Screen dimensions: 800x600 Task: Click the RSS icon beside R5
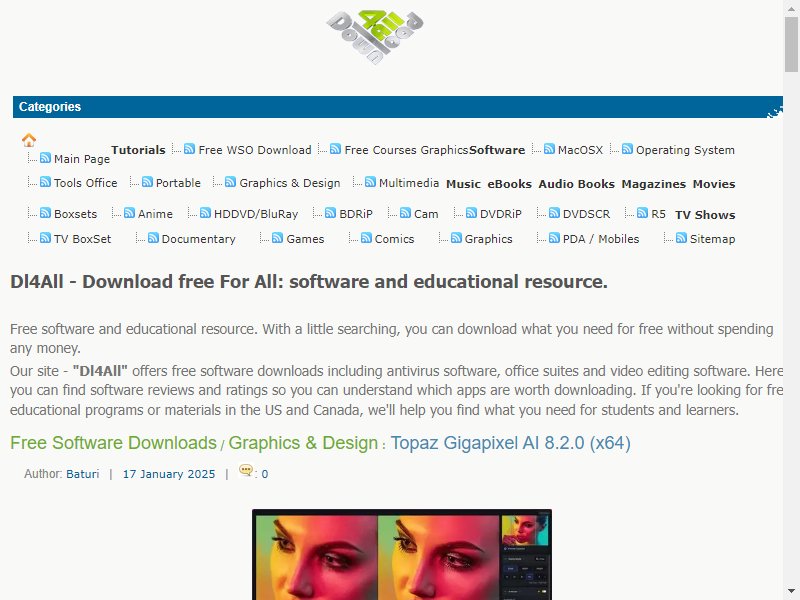coord(642,213)
